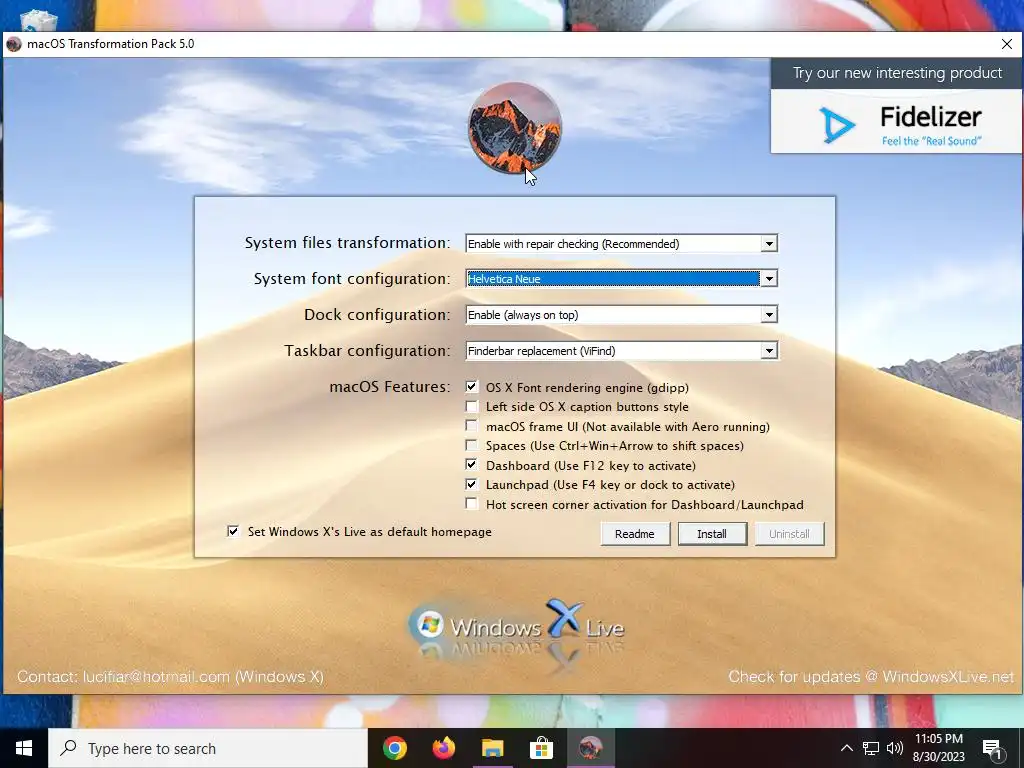Open Microsoft Store from the taskbar
The width and height of the screenshot is (1024, 768).
pyautogui.click(x=541, y=748)
